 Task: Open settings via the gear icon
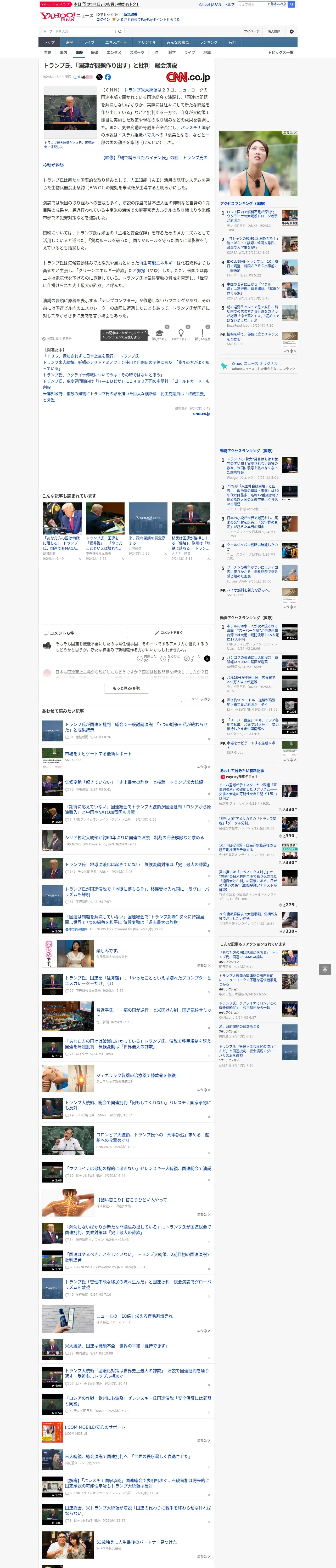coord(292,32)
